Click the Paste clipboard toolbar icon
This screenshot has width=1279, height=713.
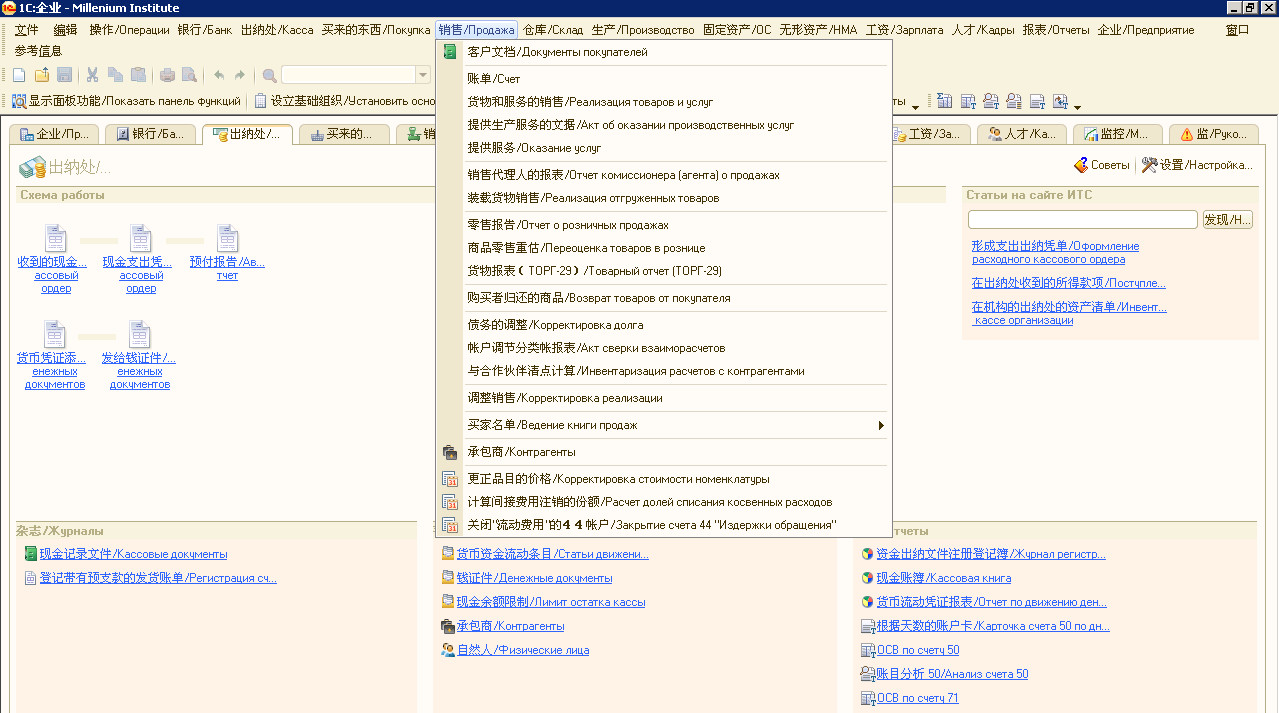point(138,75)
